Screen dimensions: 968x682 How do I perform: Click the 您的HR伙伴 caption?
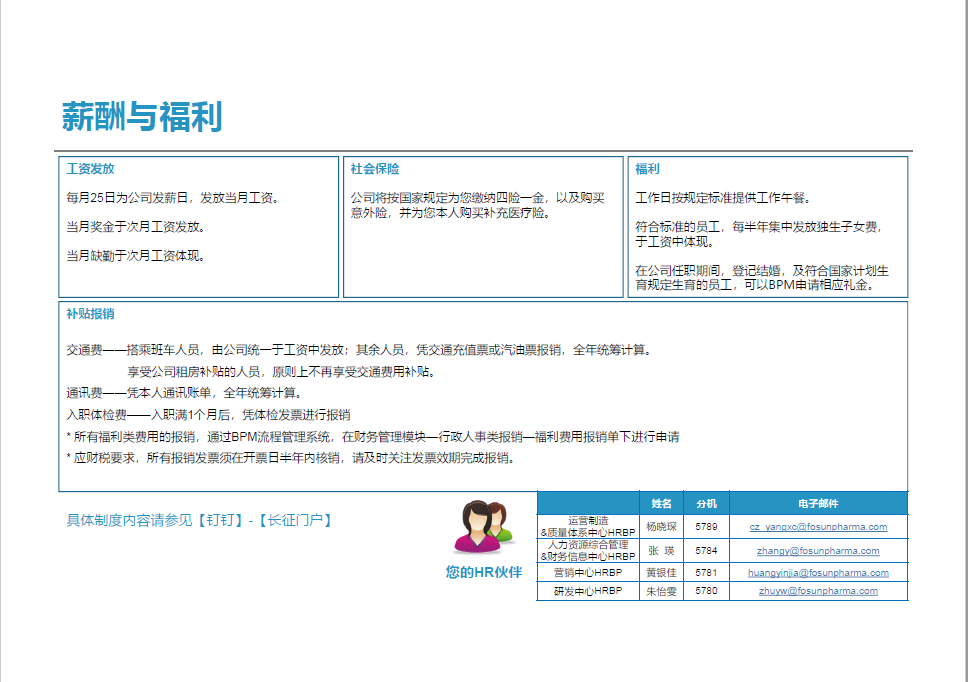point(484,573)
